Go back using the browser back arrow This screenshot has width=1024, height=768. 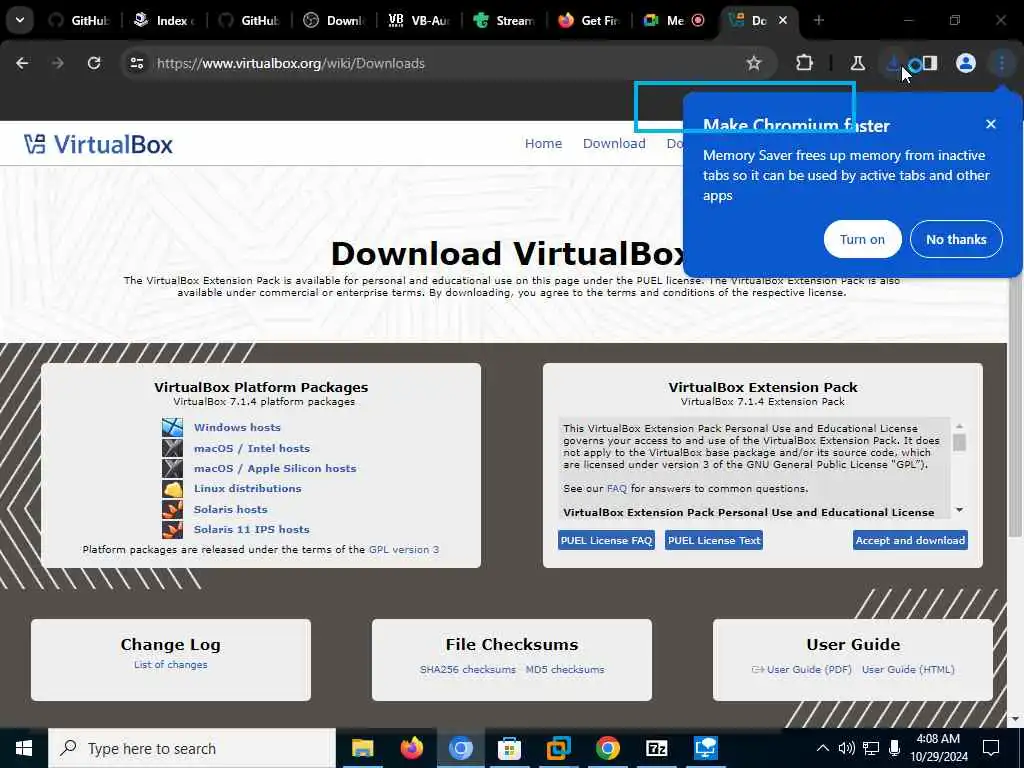[x=22, y=63]
